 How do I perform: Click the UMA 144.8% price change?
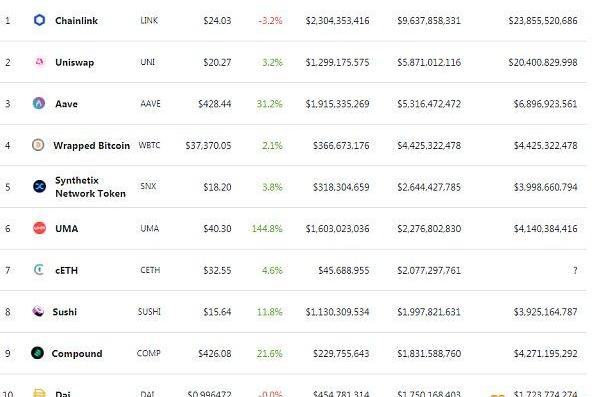tap(267, 229)
